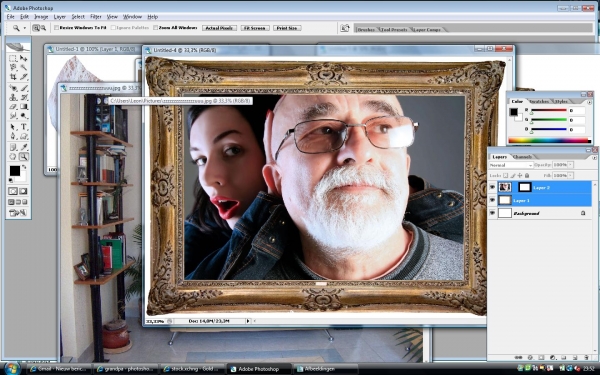This screenshot has height=375, width=600.
Task: Toggle Lock position
Action: click(520, 175)
